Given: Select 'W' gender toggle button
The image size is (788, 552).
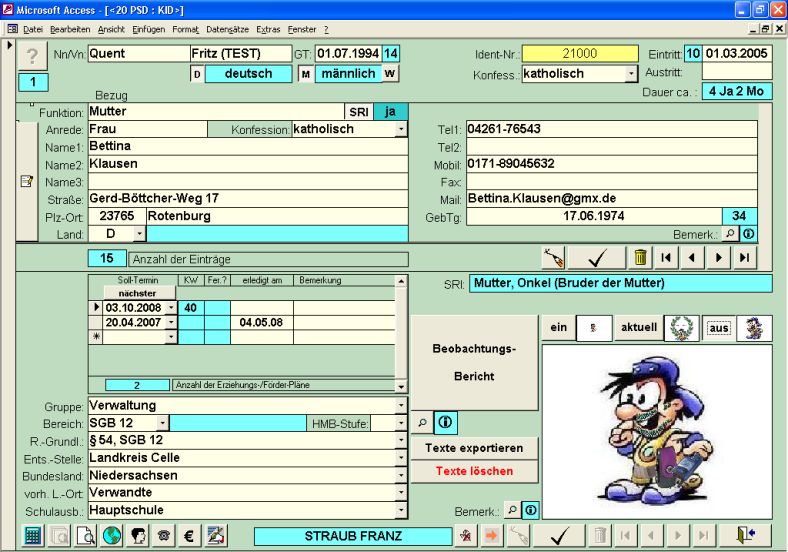Looking at the screenshot, I should coord(389,74).
